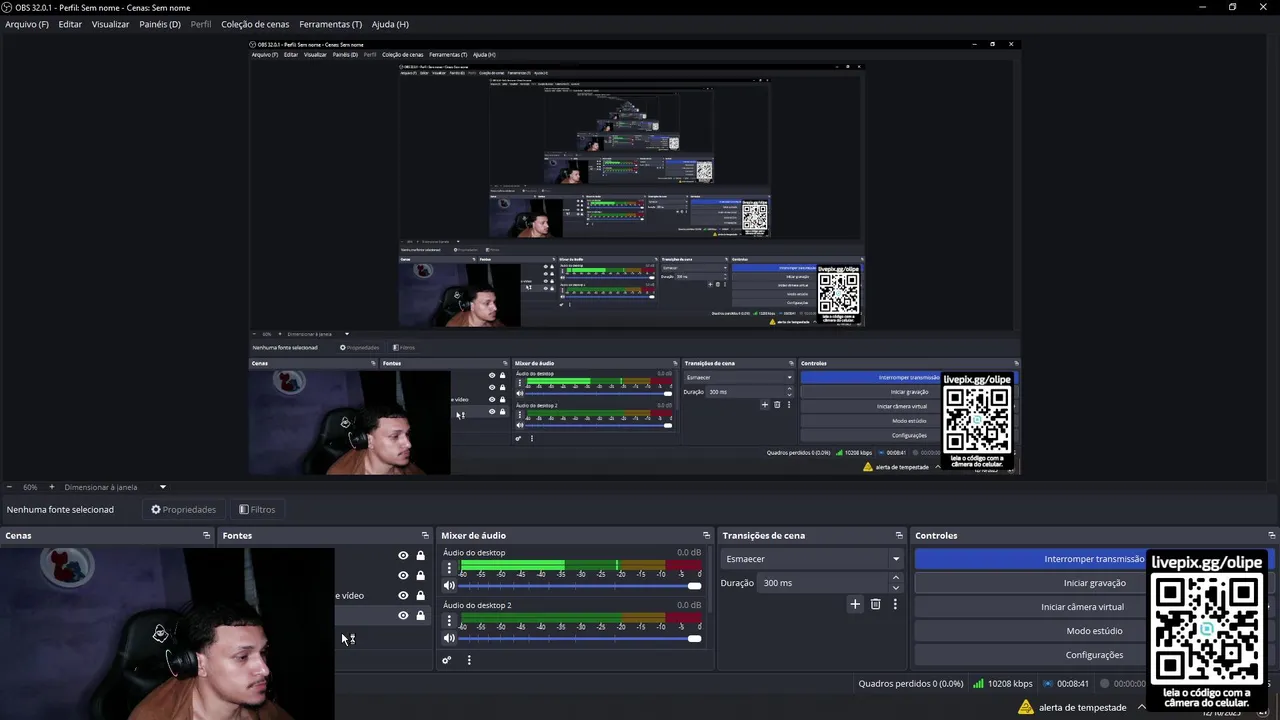This screenshot has height=720, width=1280.
Task: Click the 60% zoom level value
Action: point(30,487)
